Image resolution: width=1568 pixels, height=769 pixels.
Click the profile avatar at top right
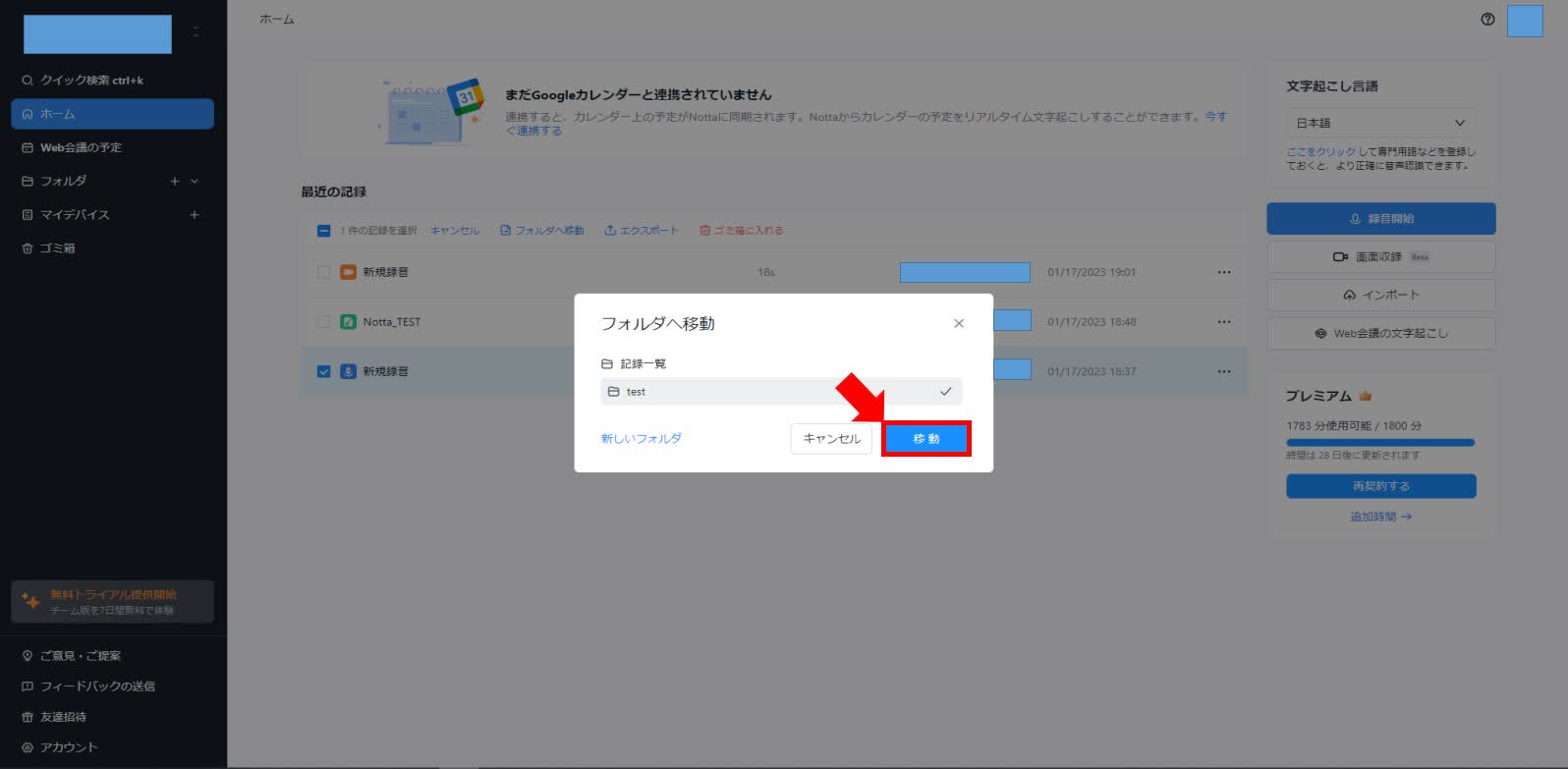(1525, 21)
